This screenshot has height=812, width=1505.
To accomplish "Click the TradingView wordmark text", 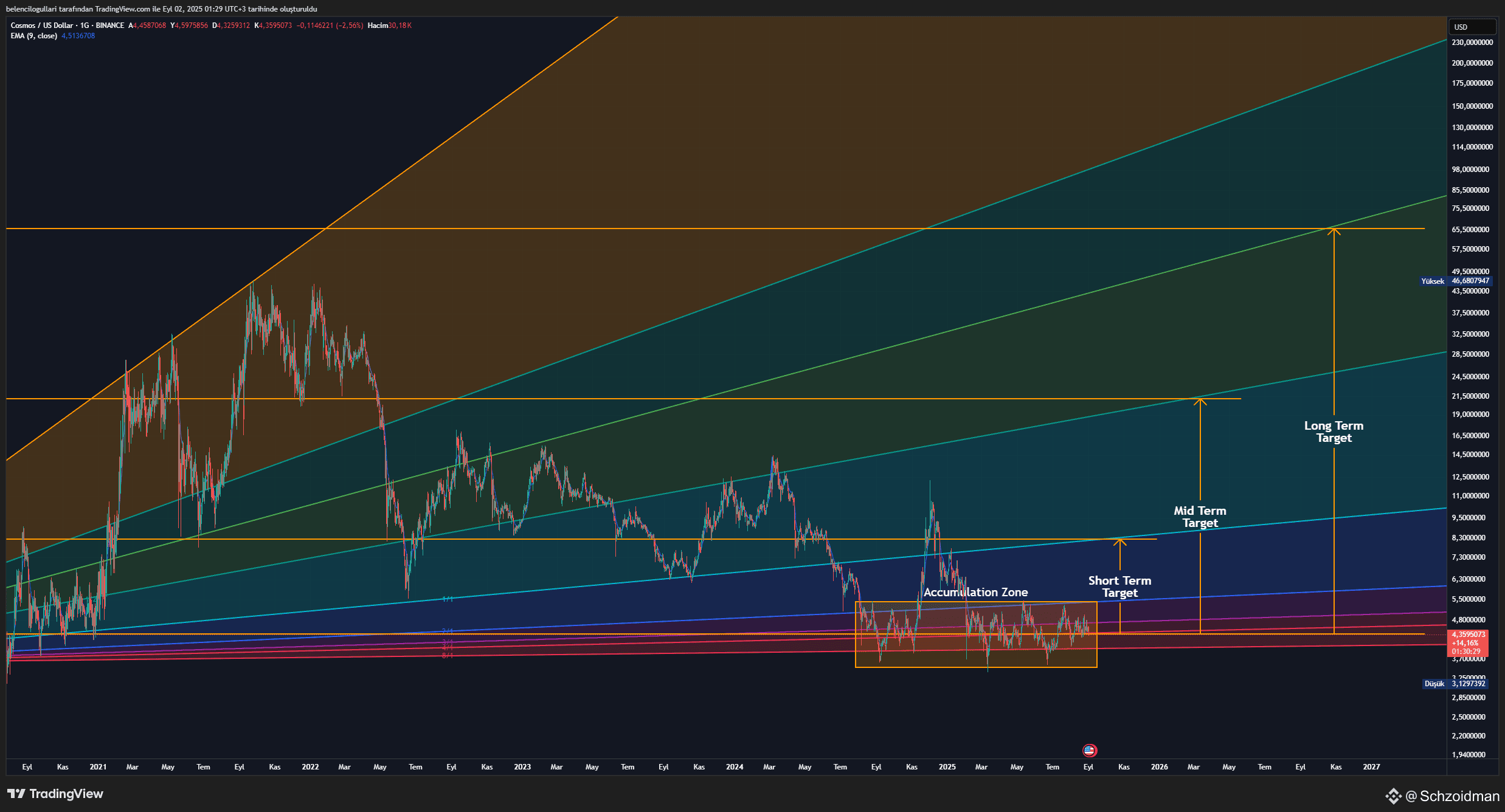I will (66, 794).
